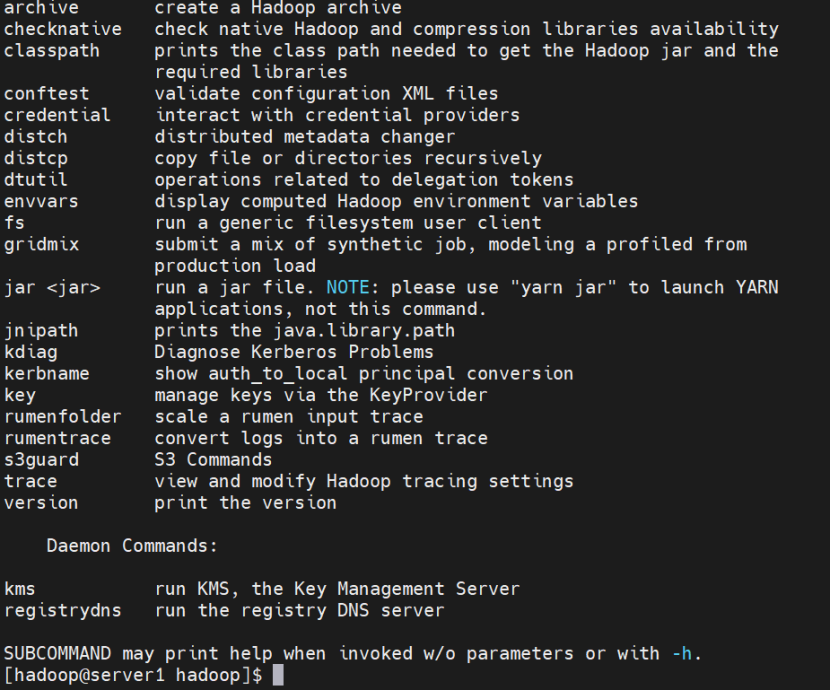Screen dimensions: 830x690
Task: Click the 'gridmix' subcommand name
Action: pos(41,244)
